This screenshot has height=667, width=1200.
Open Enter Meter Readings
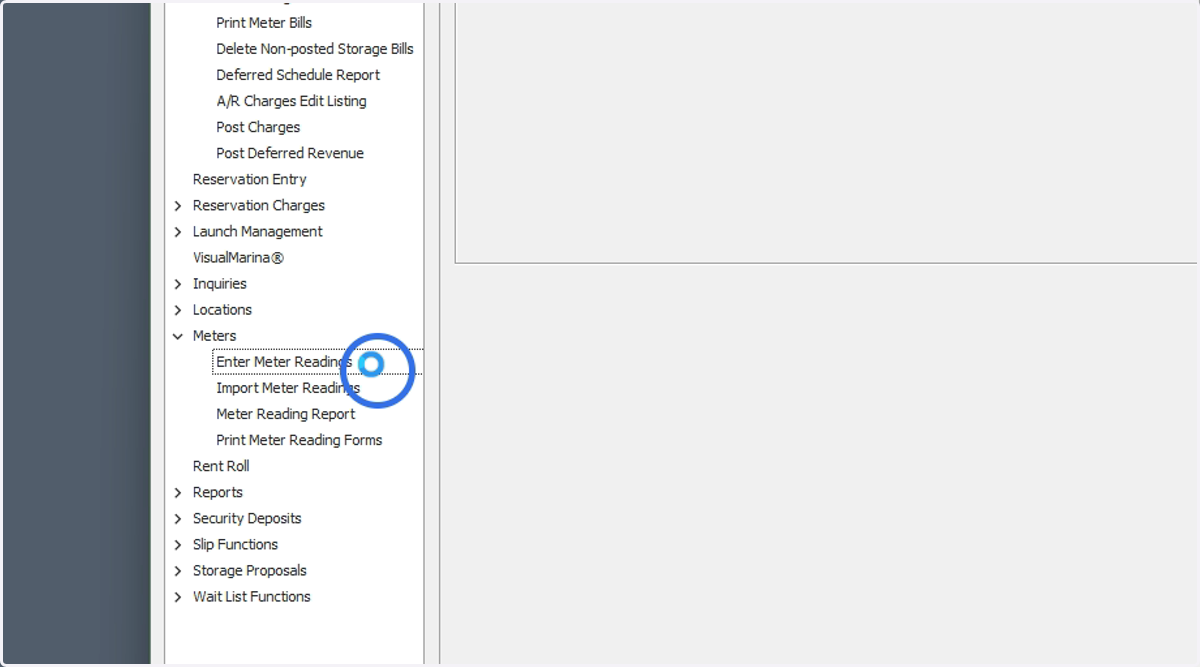point(284,361)
